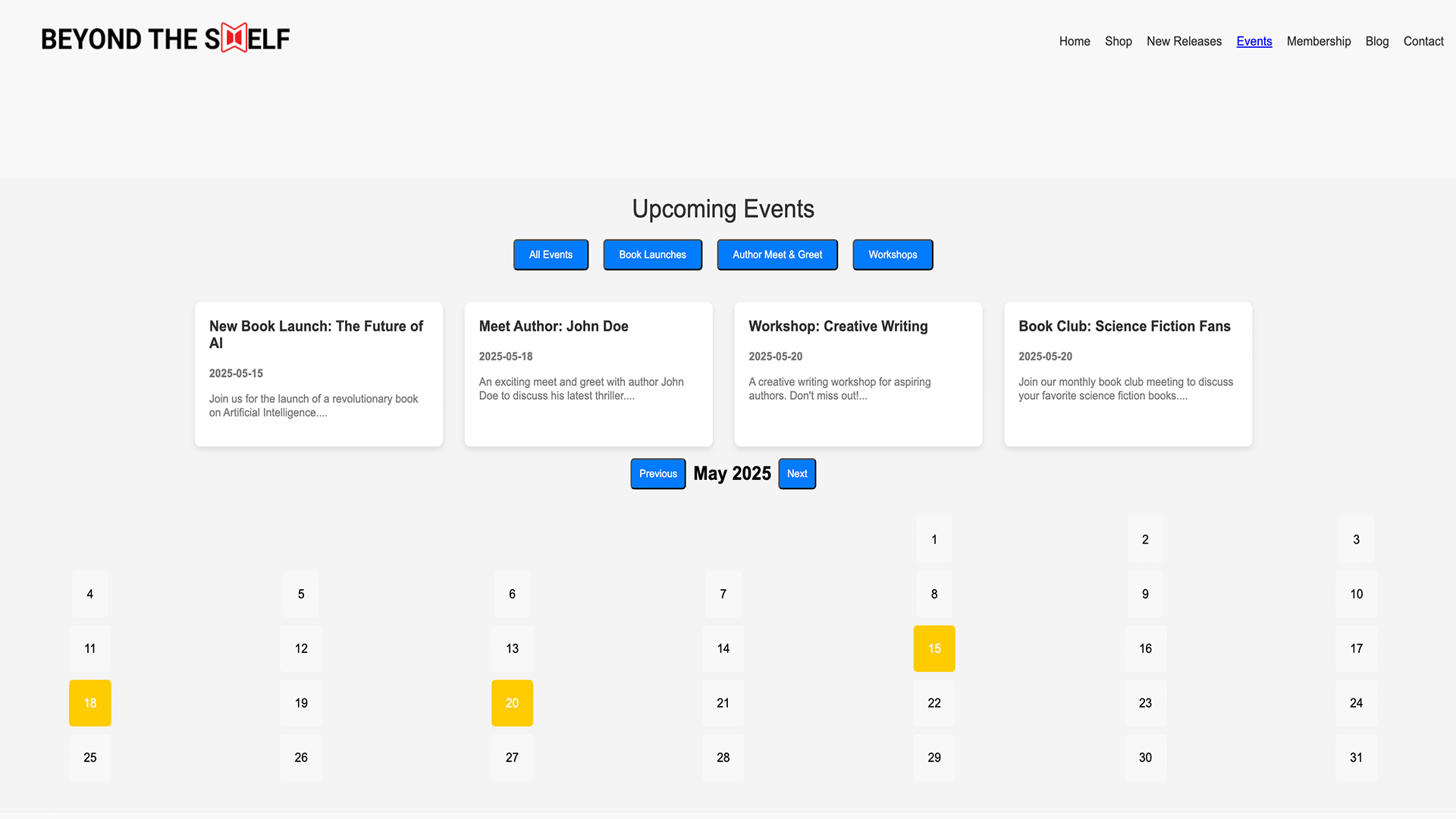
Task: Open the Contact page
Action: (x=1423, y=41)
